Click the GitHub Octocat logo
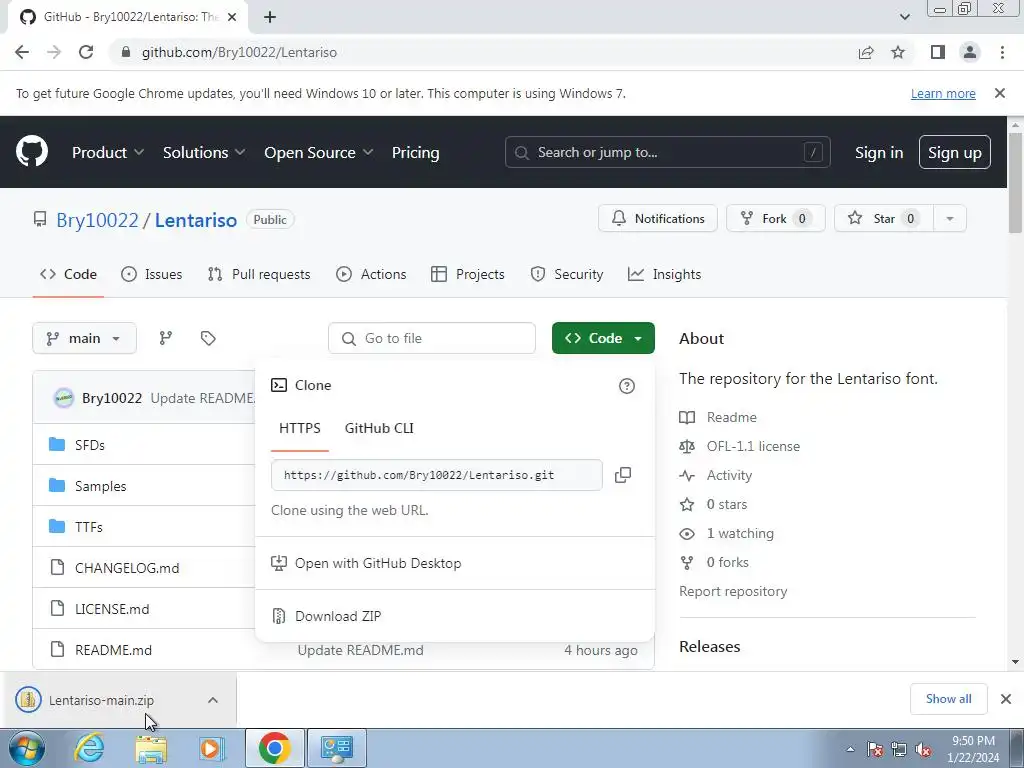 pos(32,152)
